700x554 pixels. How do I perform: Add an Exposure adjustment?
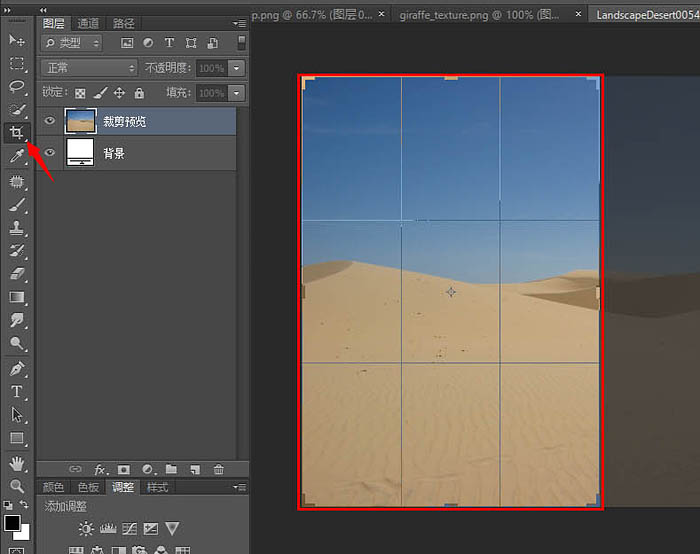[151, 529]
